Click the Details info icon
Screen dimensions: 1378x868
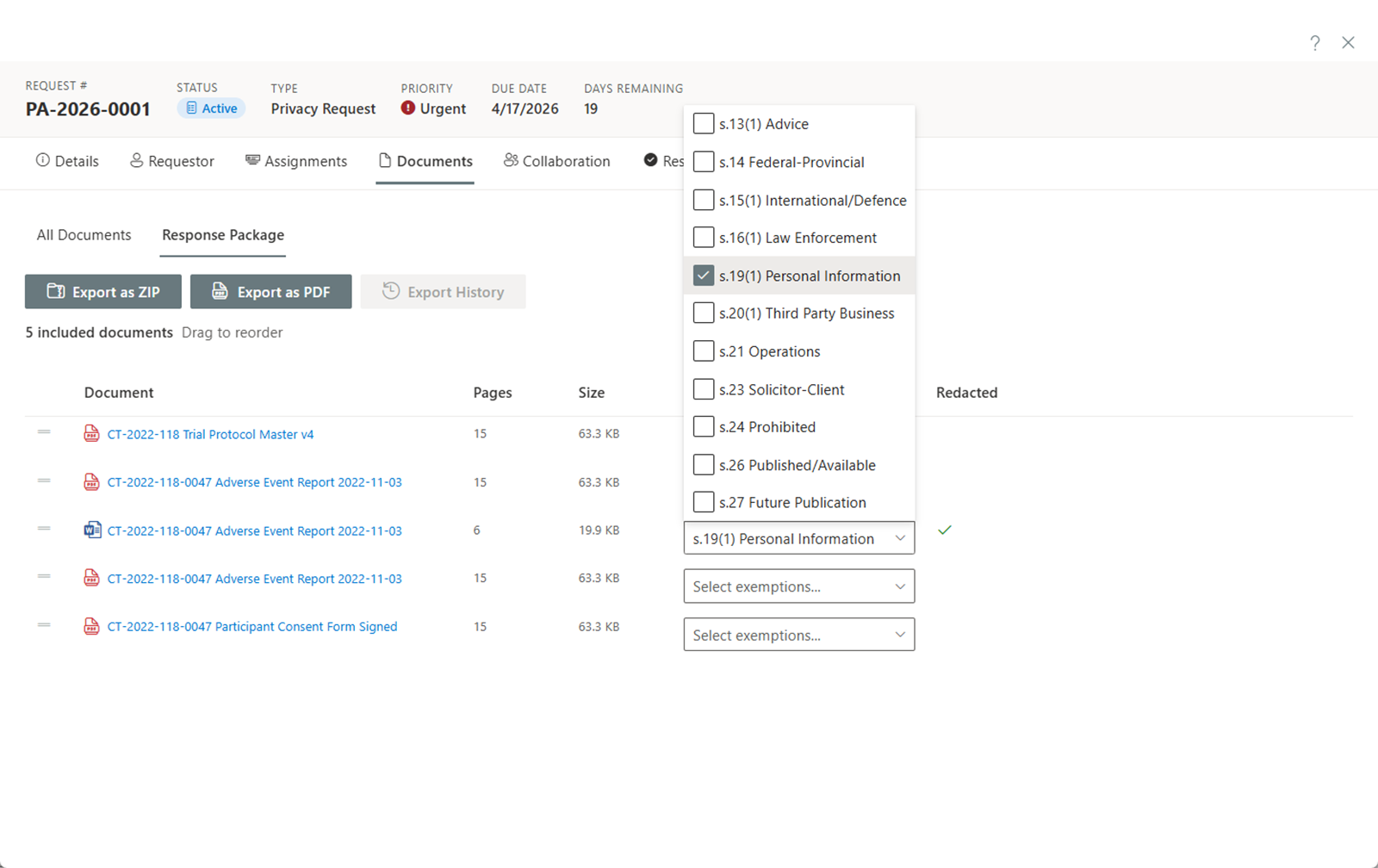tap(41, 161)
